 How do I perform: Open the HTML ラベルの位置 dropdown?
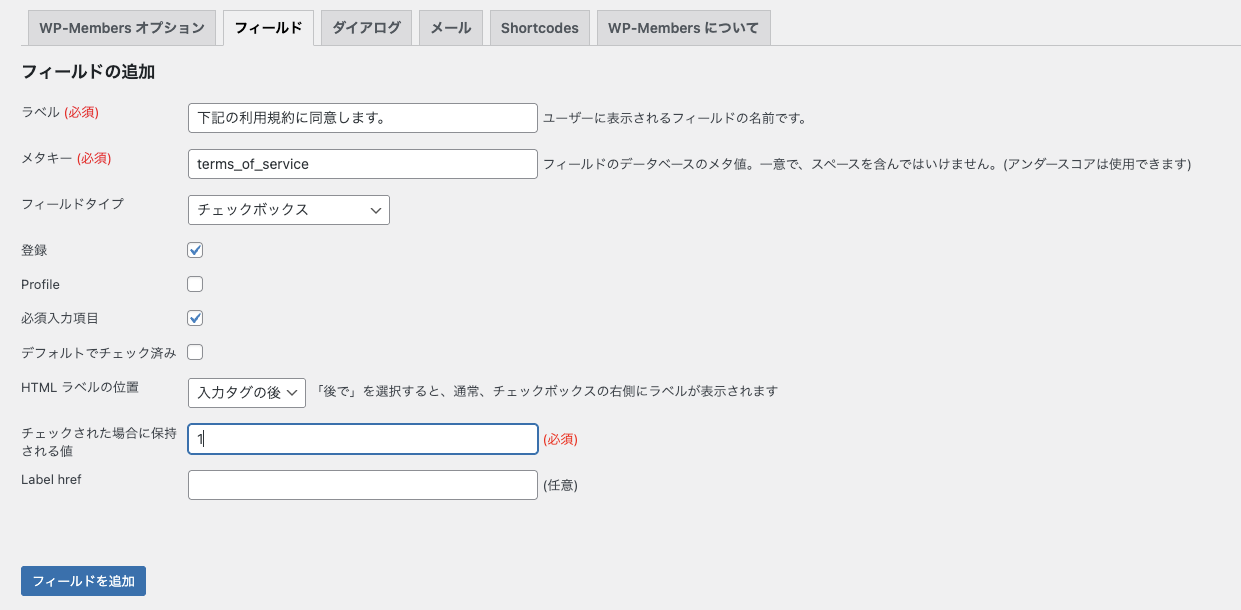246,393
